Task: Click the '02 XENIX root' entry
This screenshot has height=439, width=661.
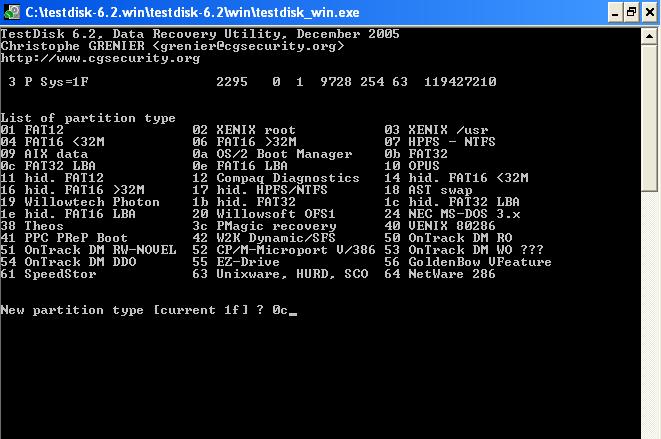Action: [244, 130]
